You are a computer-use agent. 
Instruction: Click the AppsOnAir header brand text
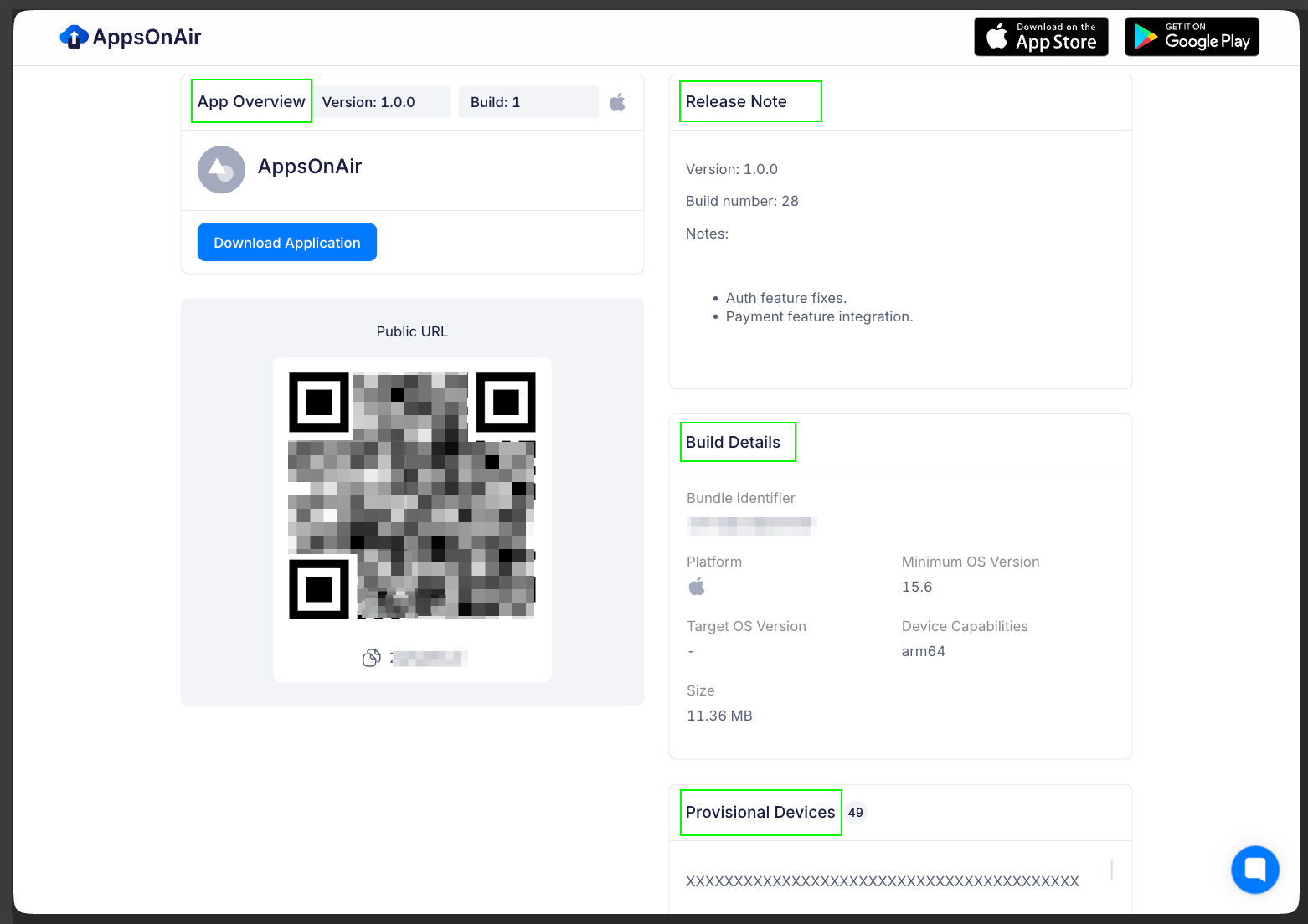(x=147, y=37)
